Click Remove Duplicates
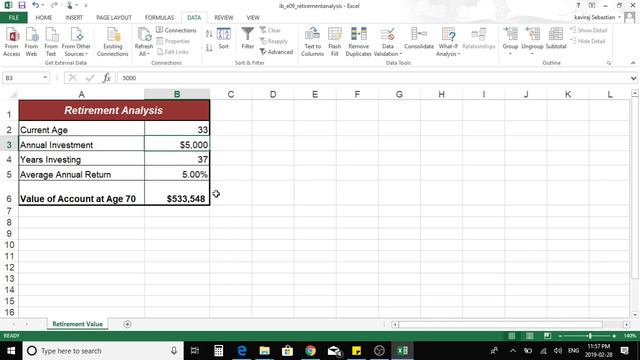The height and width of the screenshot is (360, 640). point(358,42)
